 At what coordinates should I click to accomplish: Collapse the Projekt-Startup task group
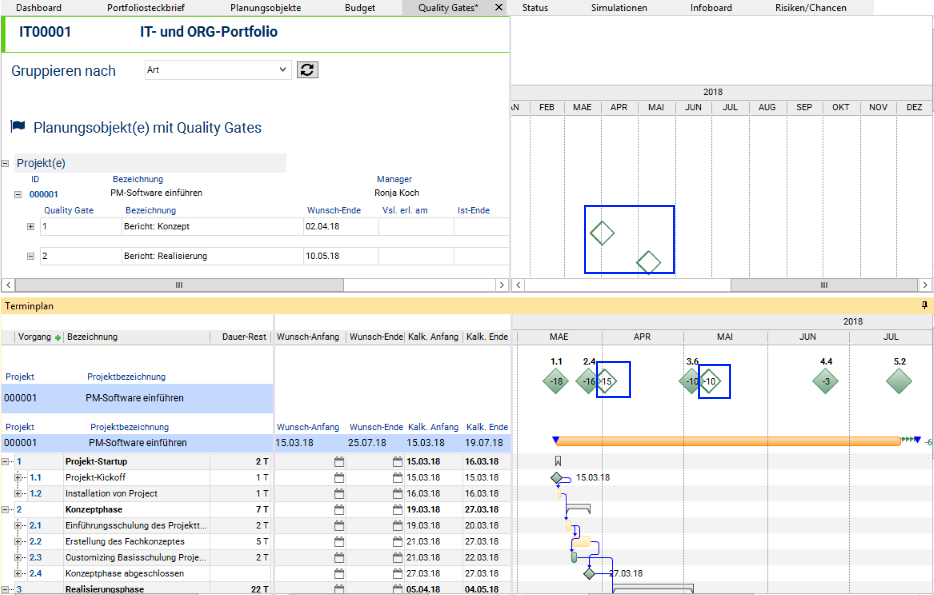click(6, 462)
